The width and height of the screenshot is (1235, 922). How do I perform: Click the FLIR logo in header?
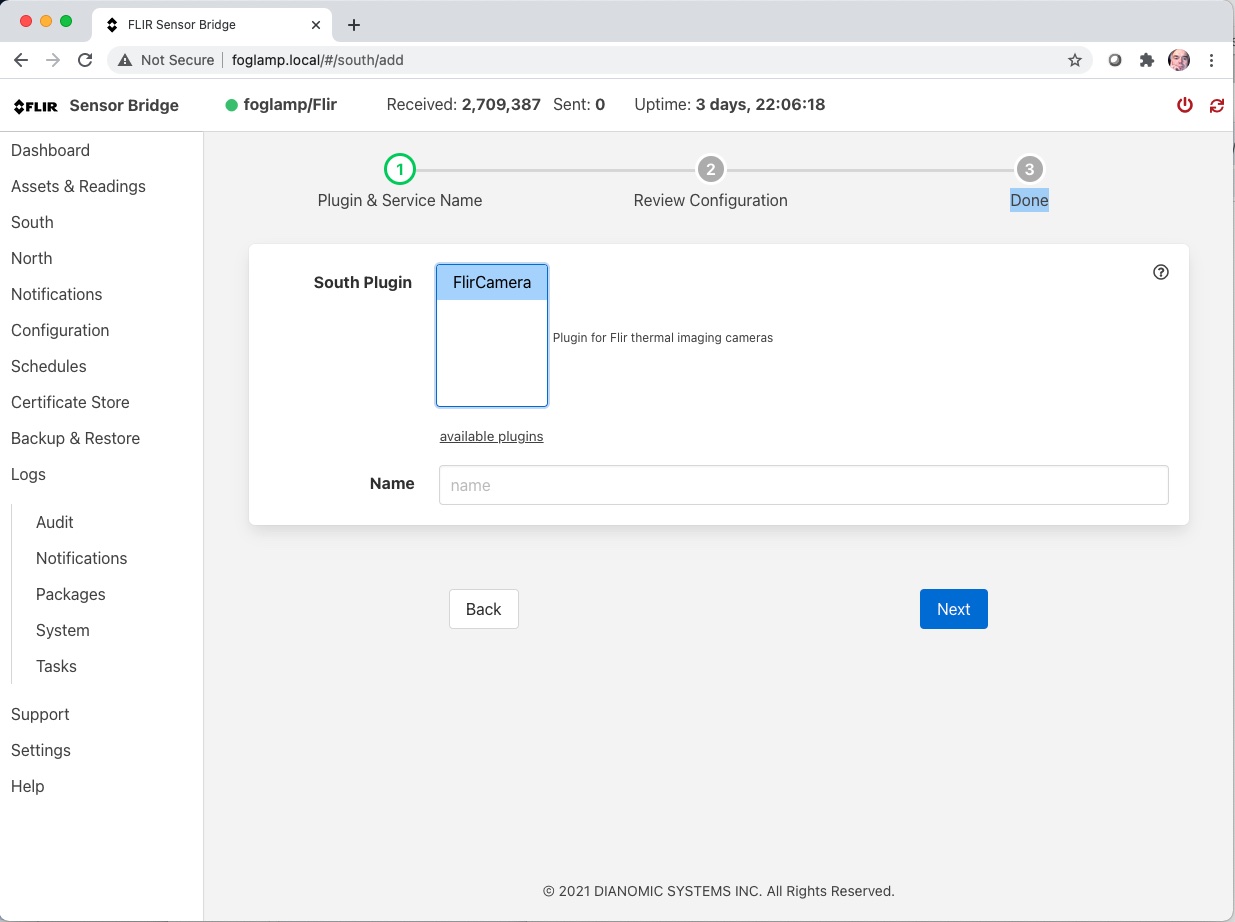click(36, 105)
